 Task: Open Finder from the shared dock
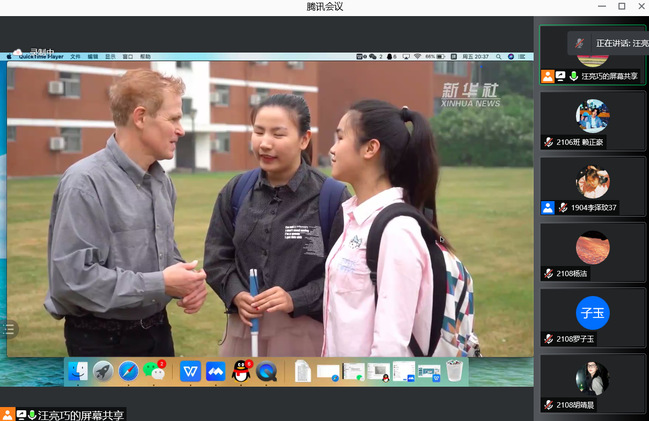tap(77, 371)
